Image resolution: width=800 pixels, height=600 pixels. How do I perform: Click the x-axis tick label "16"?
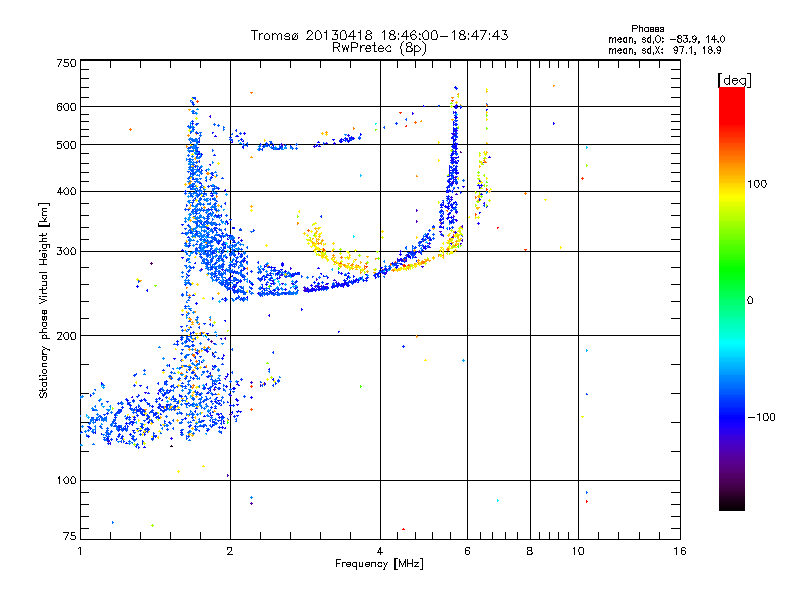(680, 551)
